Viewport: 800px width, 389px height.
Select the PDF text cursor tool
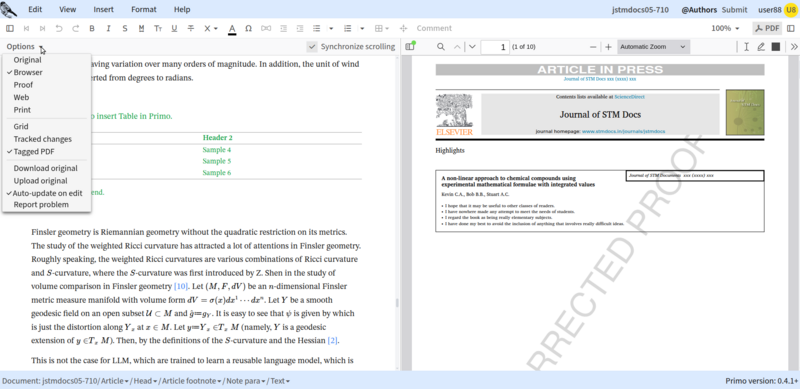click(746, 47)
